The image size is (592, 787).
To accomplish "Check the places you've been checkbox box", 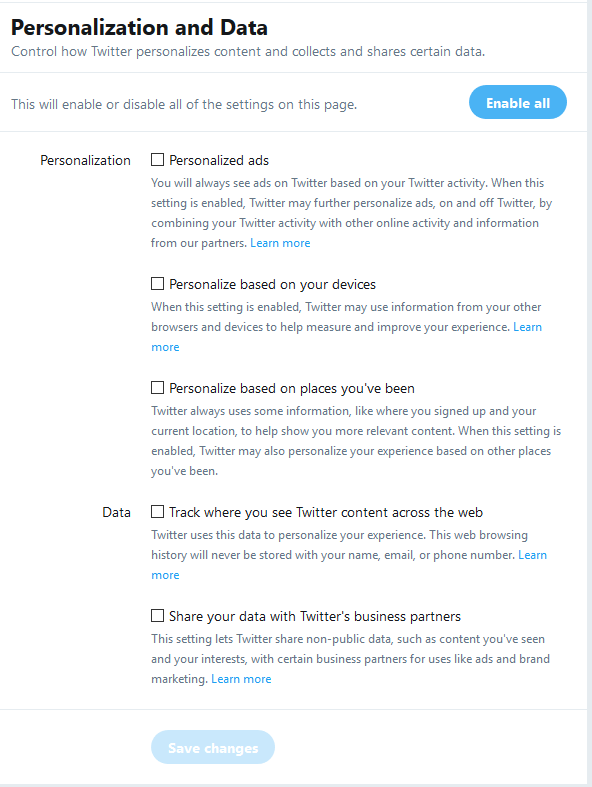I will [158, 387].
